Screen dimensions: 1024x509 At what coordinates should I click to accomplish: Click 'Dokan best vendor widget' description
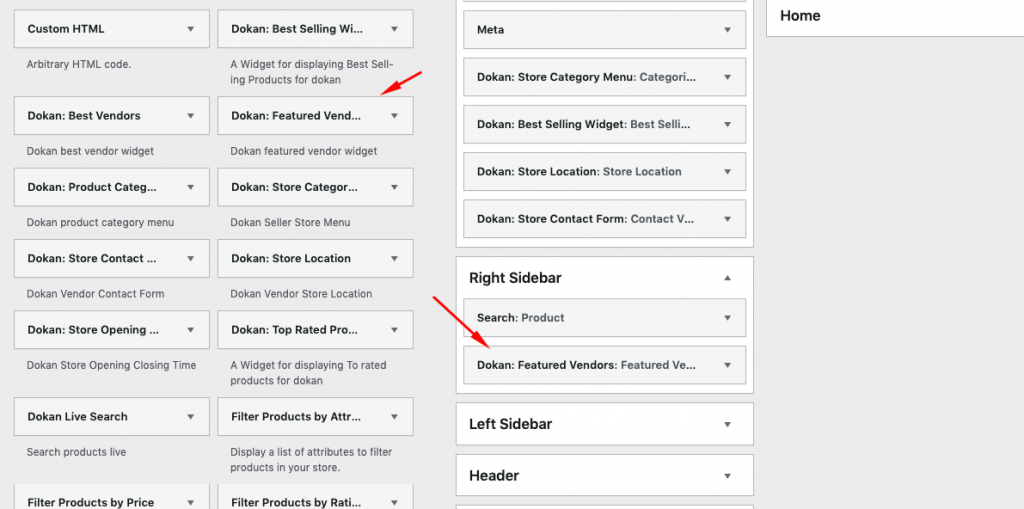[x=90, y=151]
